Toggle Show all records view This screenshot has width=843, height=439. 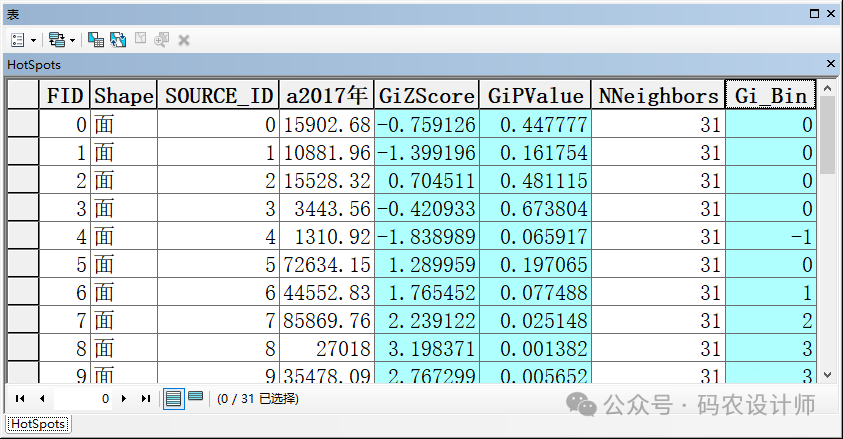[174, 398]
